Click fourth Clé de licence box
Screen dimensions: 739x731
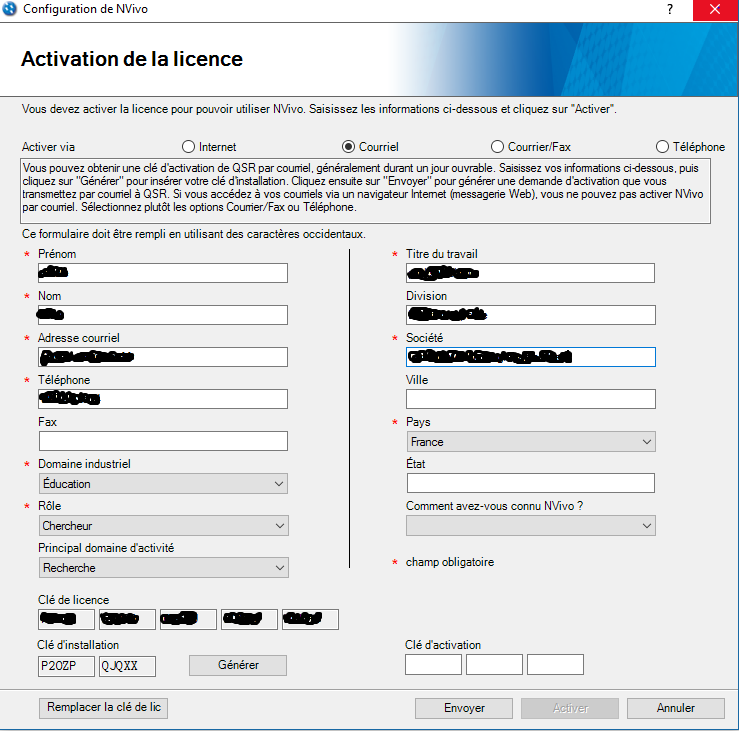coord(249,619)
